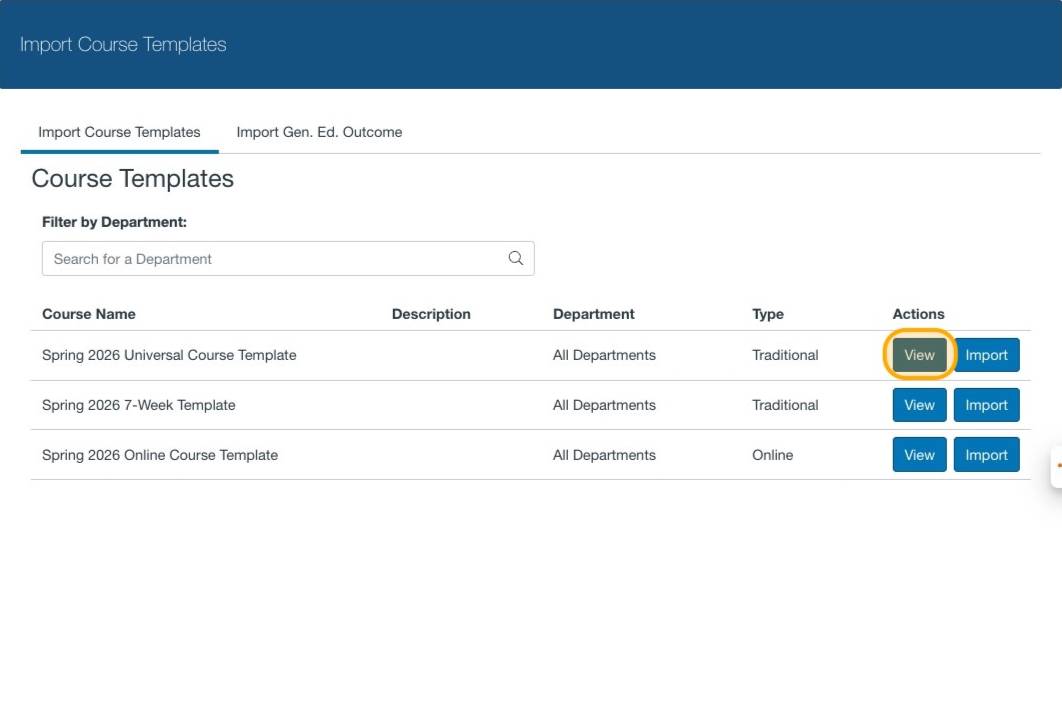1062x708 pixels.
Task: Click the Actions column header
Action: click(x=918, y=314)
